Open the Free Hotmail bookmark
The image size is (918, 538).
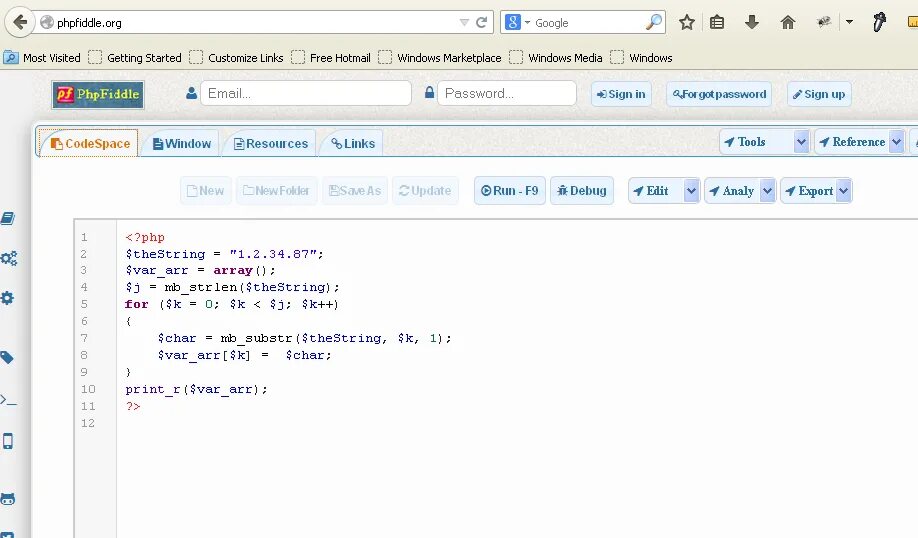coord(331,58)
